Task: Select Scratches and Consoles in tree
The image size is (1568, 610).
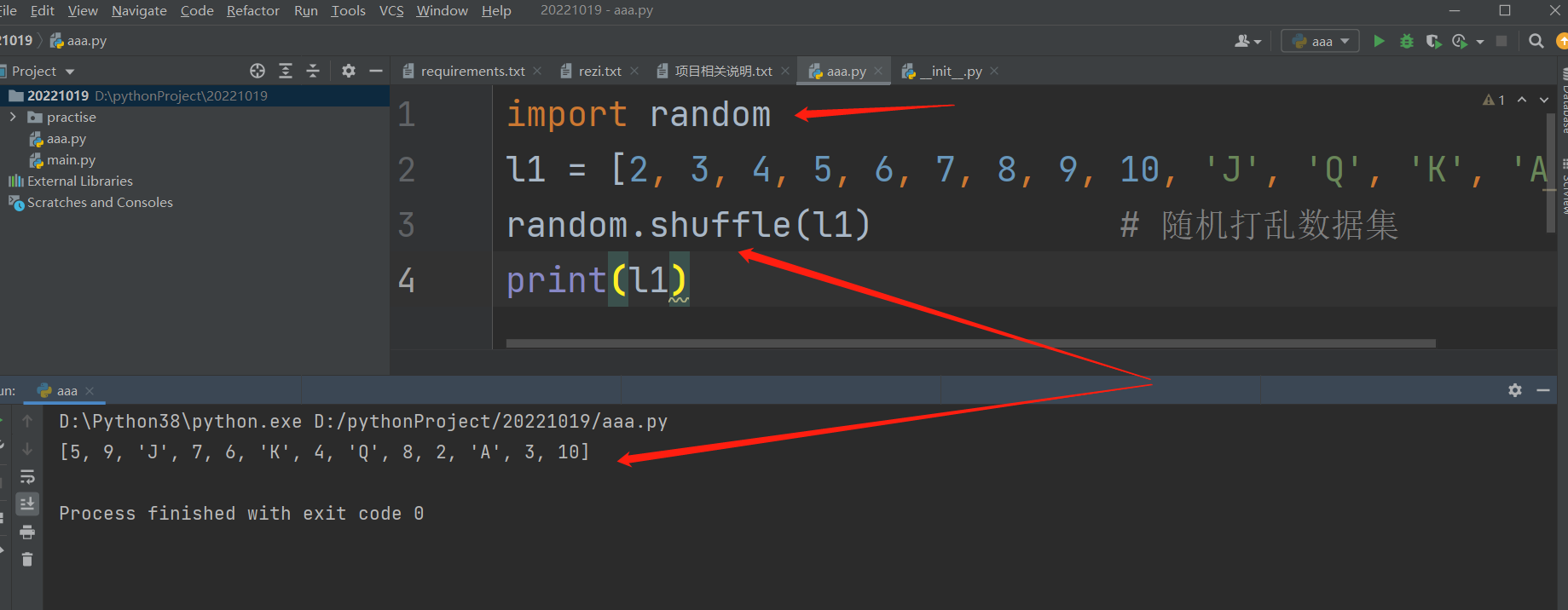Action: (x=100, y=202)
